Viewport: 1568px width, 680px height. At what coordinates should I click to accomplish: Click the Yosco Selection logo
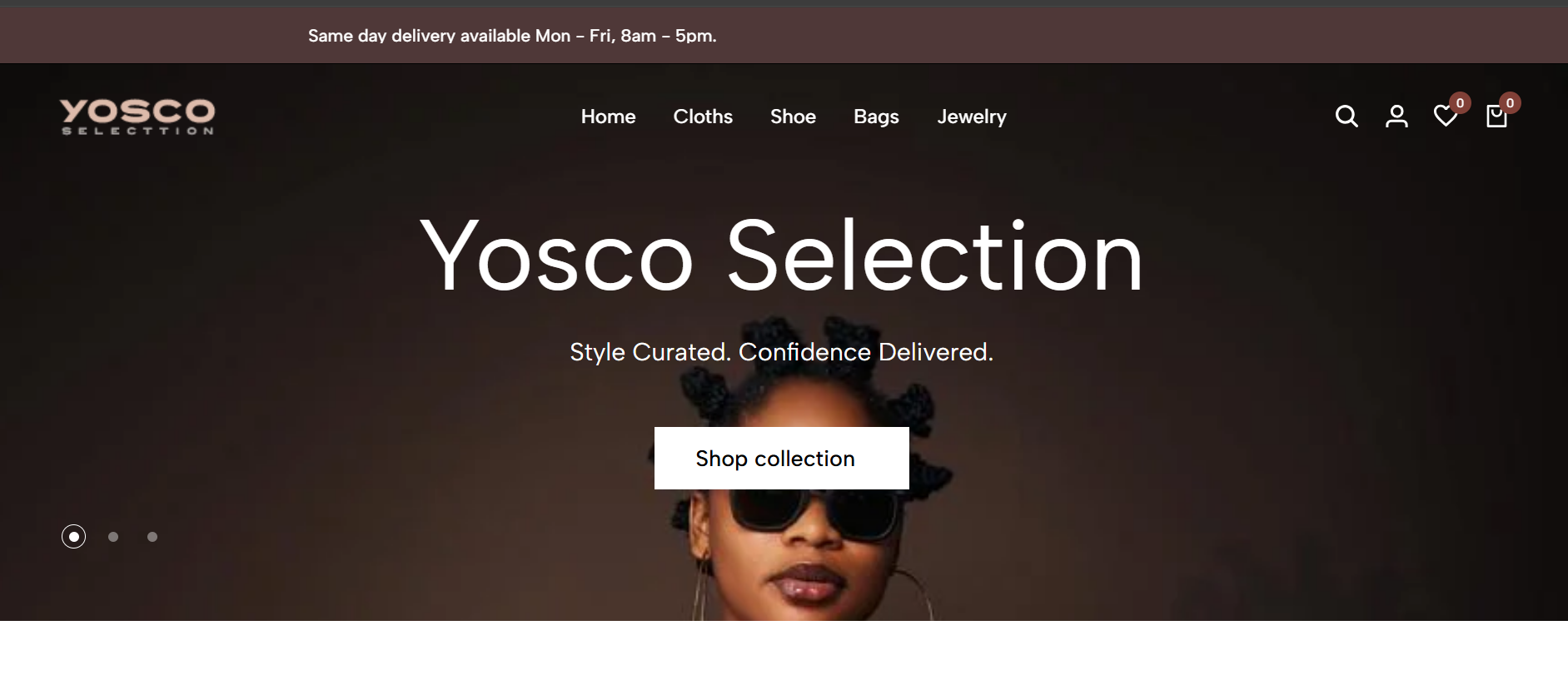click(x=137, y=117)
